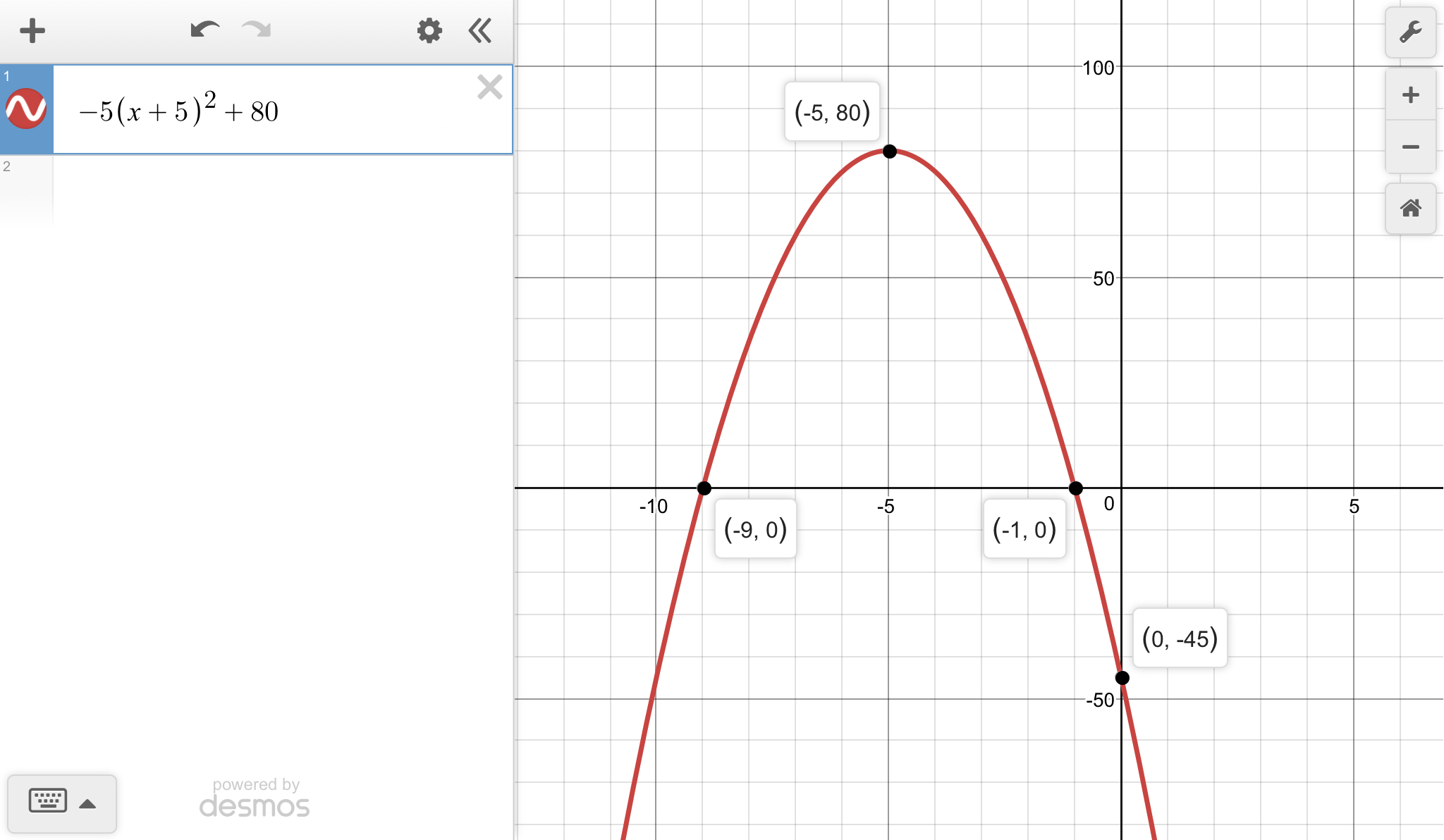Delete expression 1 with the X
Image resolution: width=1444 pixels, height=840 pixels.
489,87
